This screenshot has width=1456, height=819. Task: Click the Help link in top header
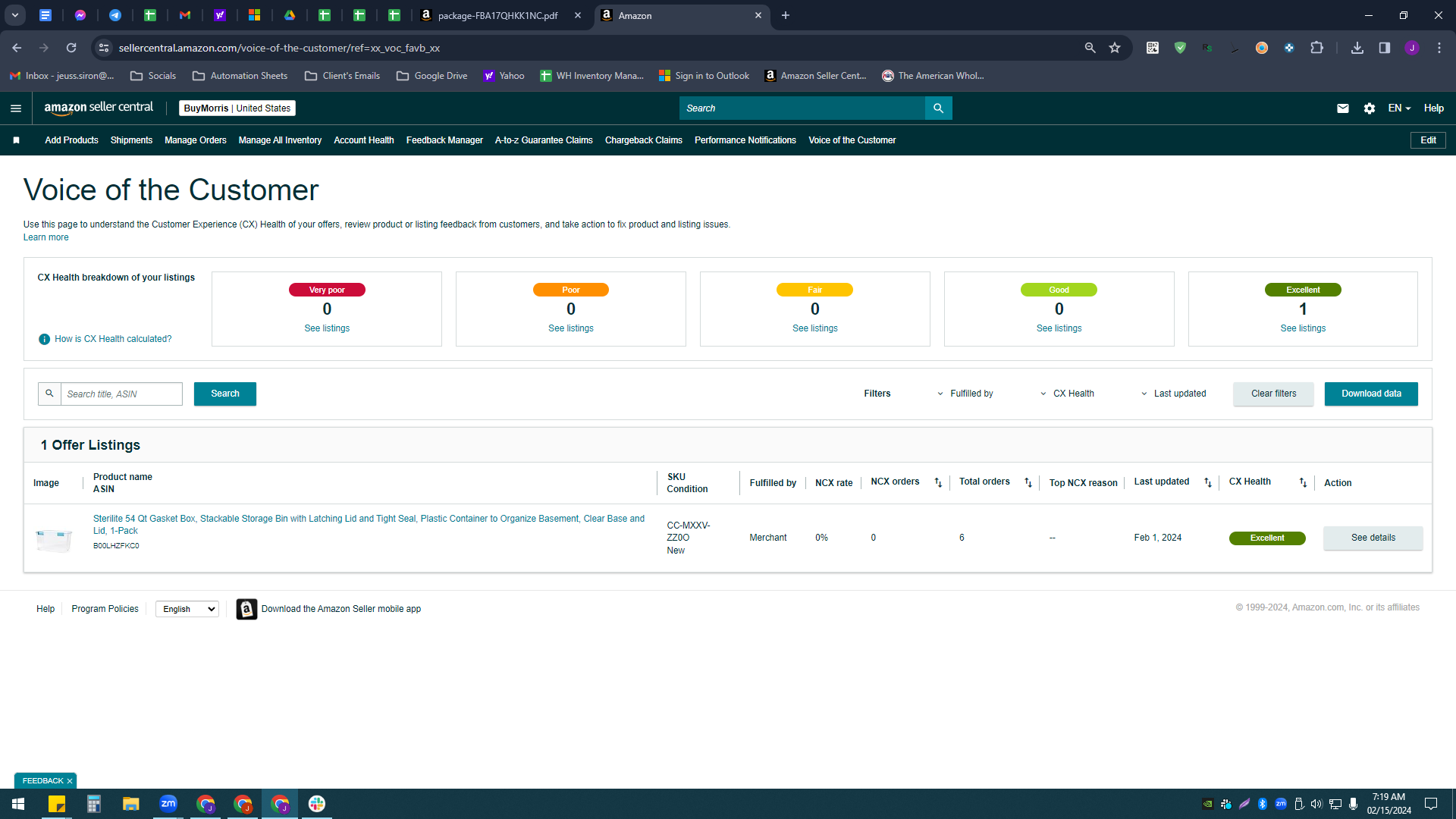point(1433,108)
